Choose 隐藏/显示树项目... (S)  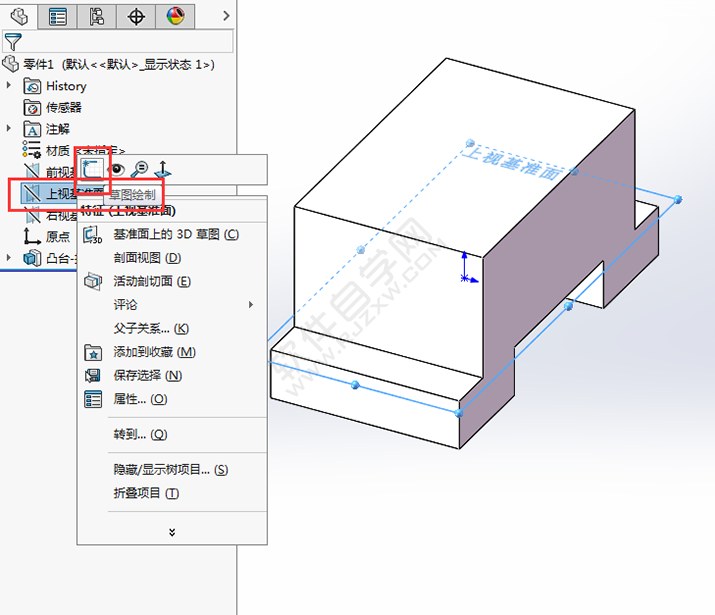(x=171, y=470)
